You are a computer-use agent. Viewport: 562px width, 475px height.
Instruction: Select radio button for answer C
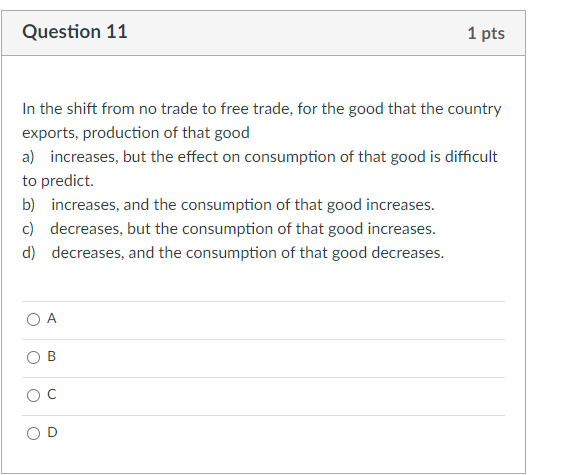33,395
